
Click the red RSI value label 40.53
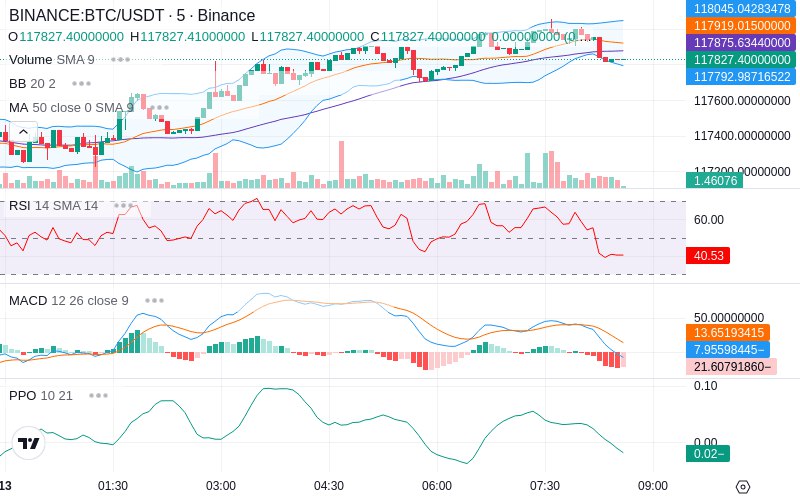tap(708, 255)
